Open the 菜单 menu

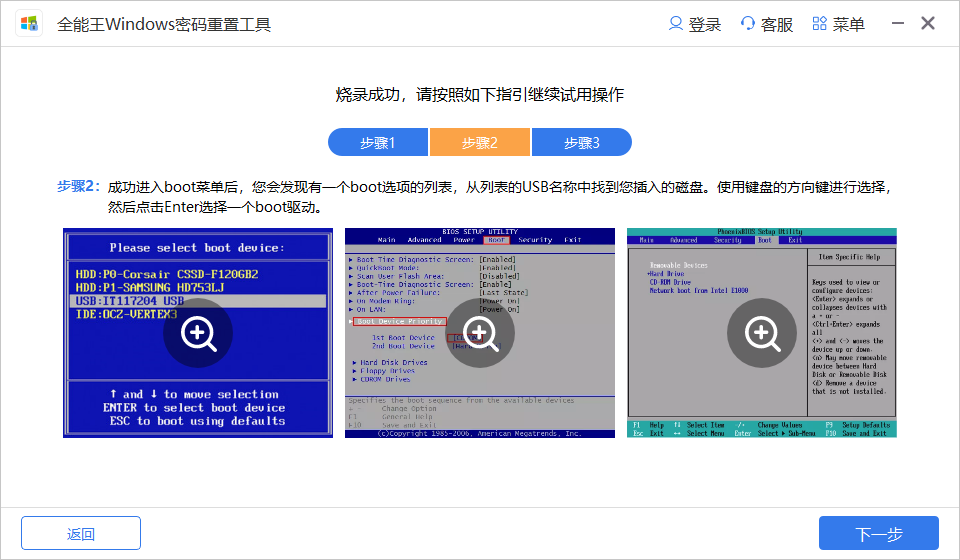(848, 25)
